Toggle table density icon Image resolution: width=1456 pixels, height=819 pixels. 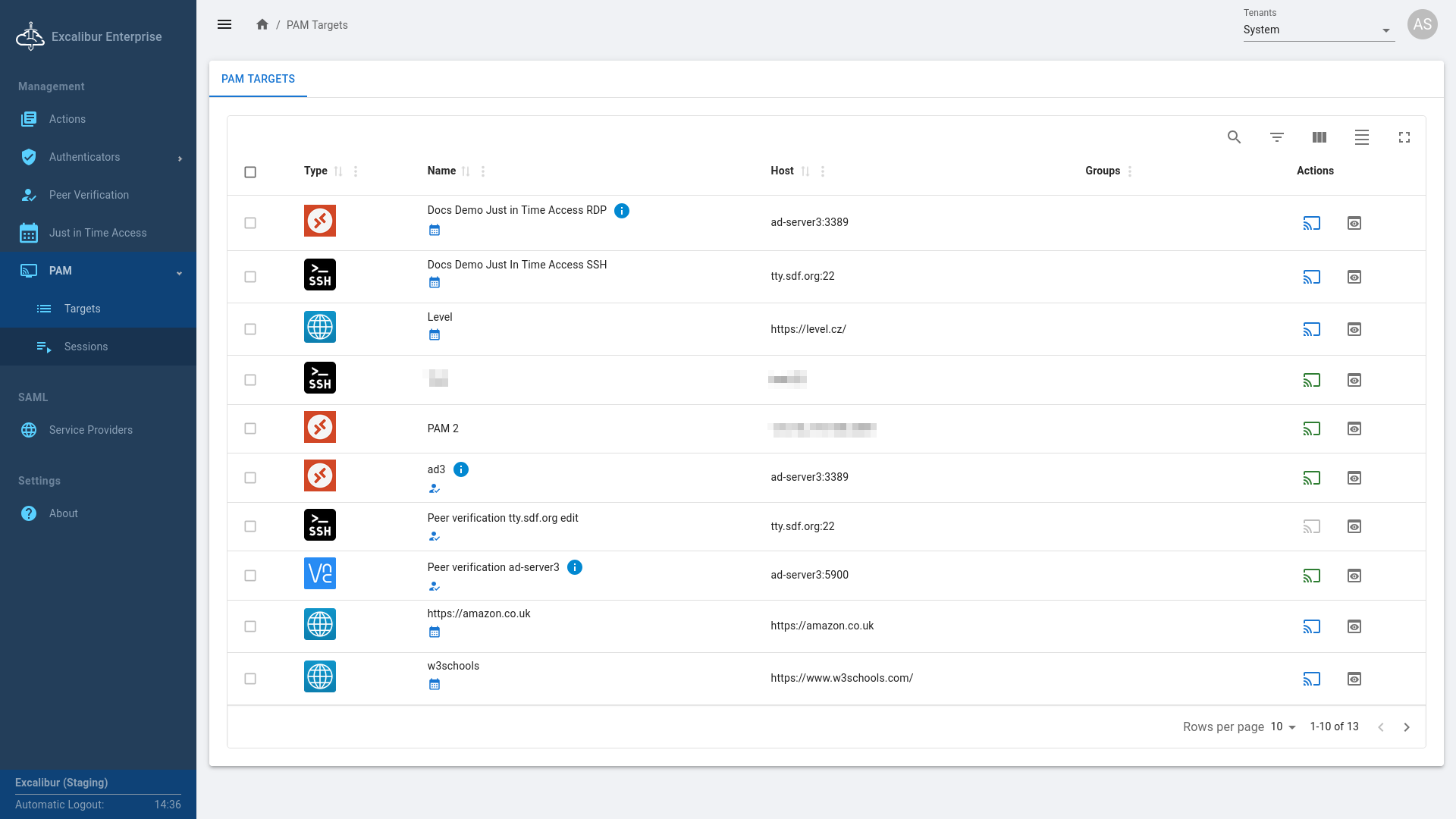click(1361, 137)
